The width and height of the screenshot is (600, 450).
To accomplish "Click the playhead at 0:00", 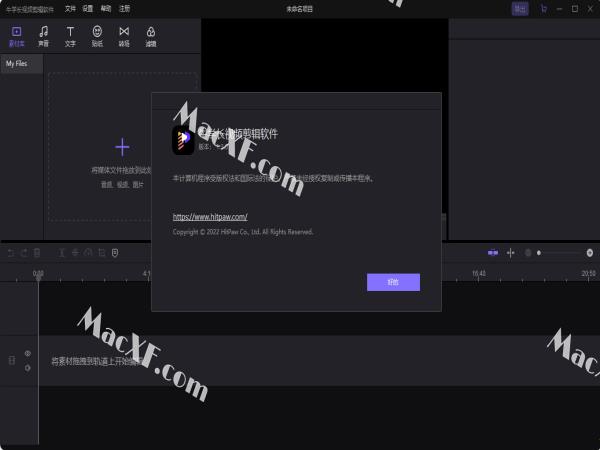I will [38, 278].
